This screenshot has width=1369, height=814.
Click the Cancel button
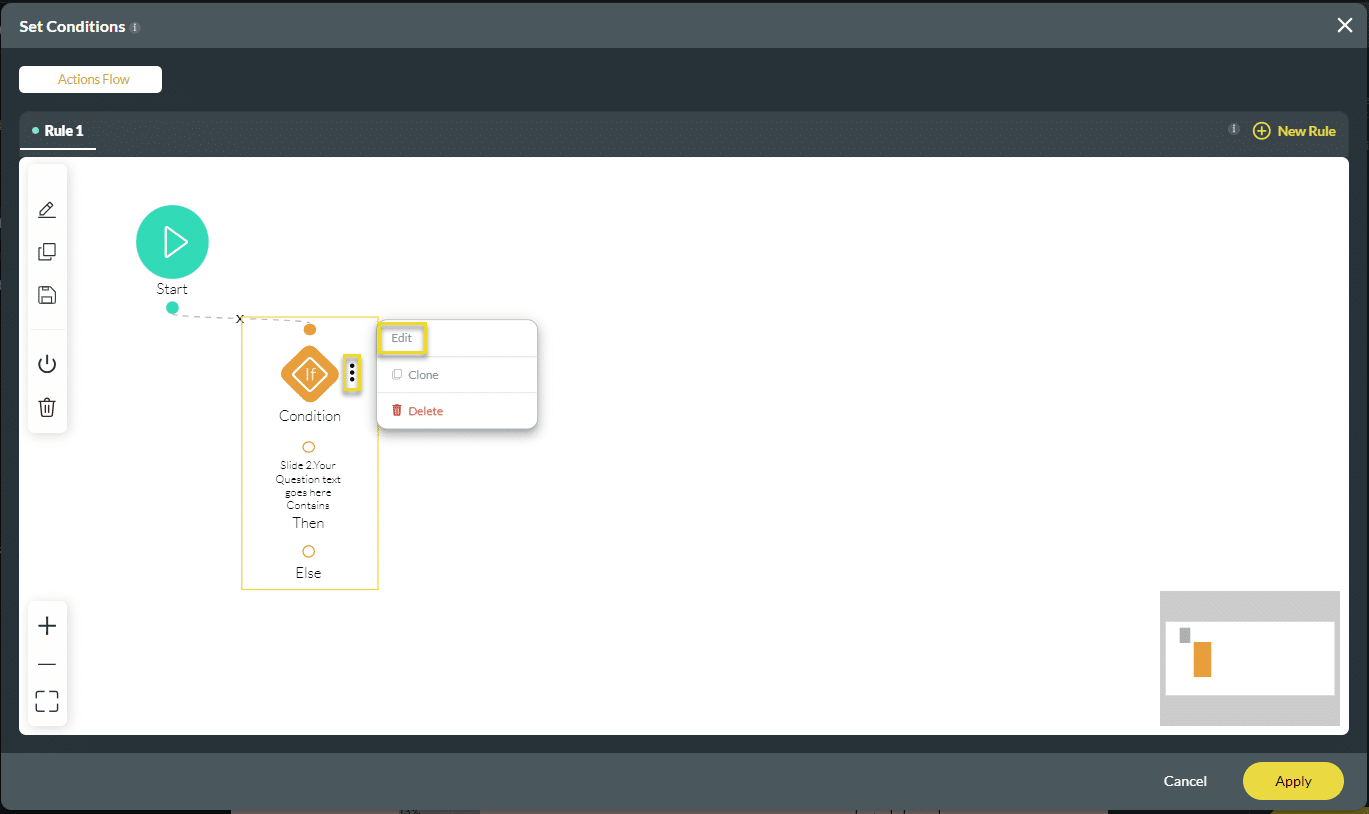1185,781
